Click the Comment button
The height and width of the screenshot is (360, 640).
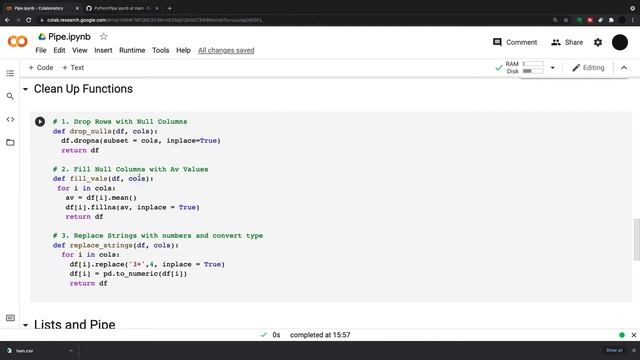pyautogui.click(x=515, y=42)
